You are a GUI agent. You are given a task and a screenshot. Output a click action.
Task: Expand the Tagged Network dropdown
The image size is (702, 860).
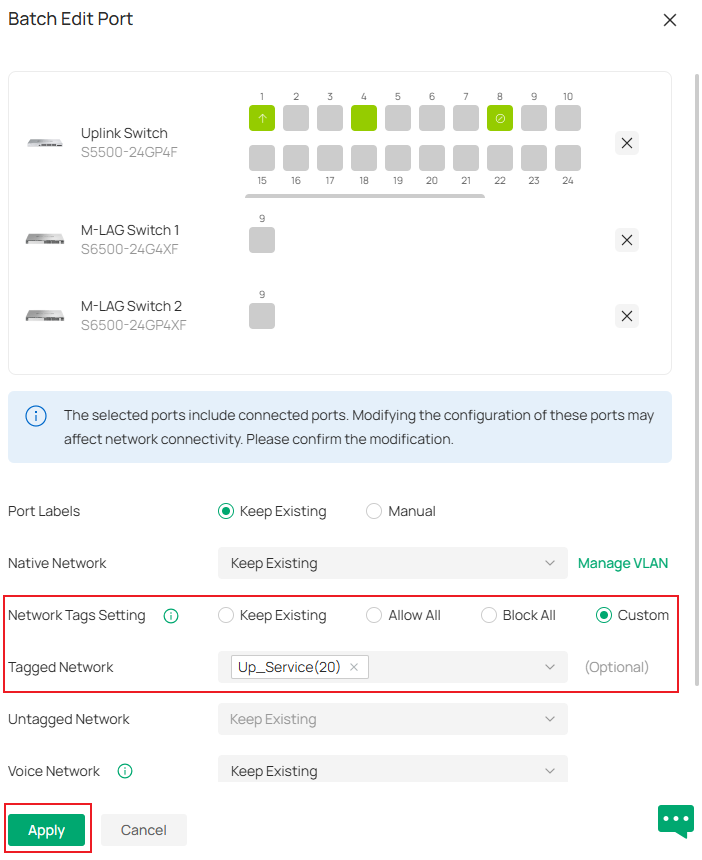pos(548,667)
